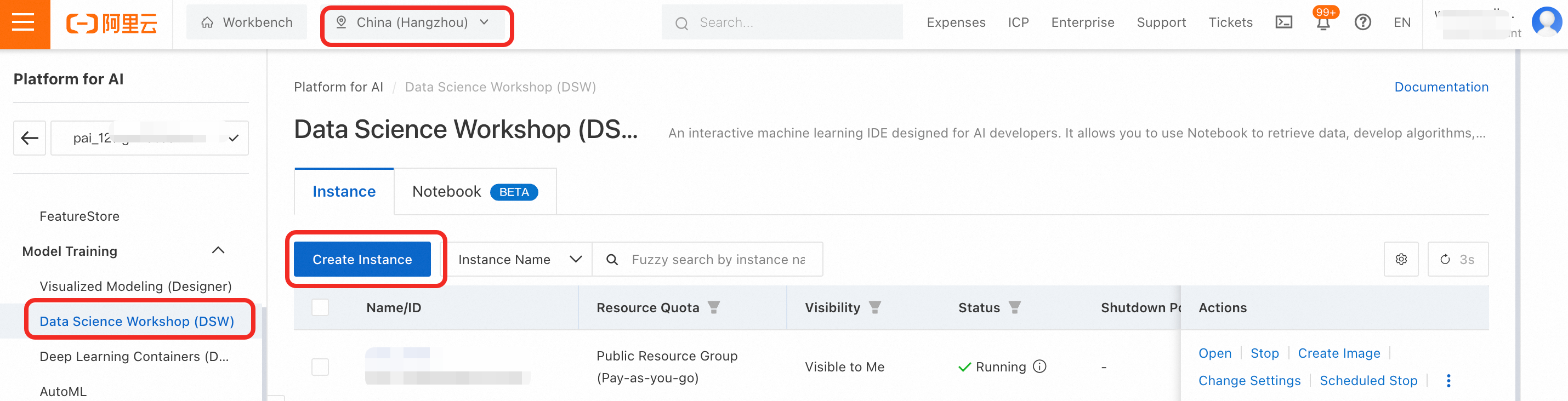The width and height of the screenshot is (1568, 401).
Task: Open the Cloud Shell terminal icon
Action: [x=1284, y=22]
